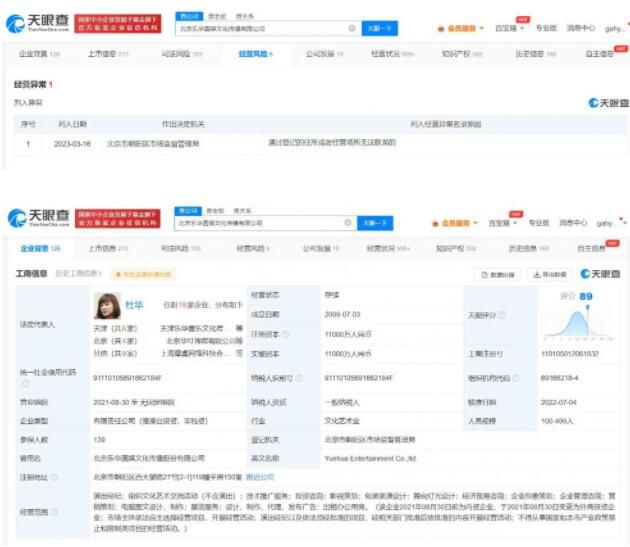Click the 列入异常 sub-heading under 经营异常

click(x=28, y=102)
